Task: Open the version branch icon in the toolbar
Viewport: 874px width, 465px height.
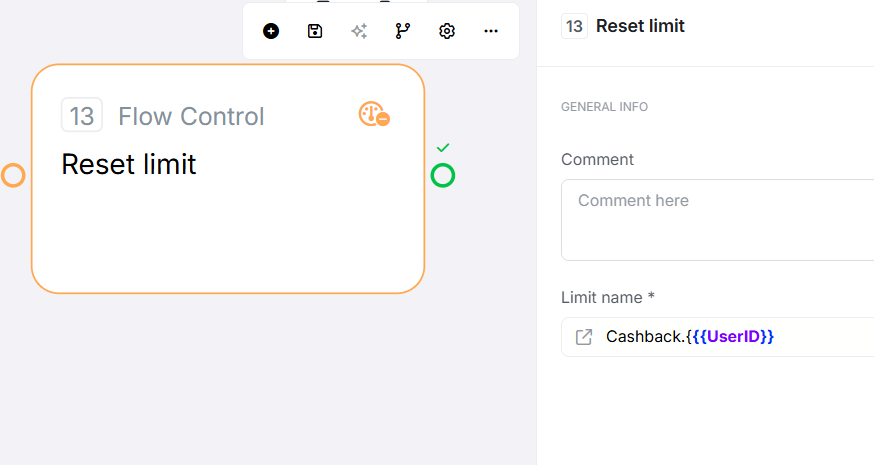Action: (x=403, y=31)
